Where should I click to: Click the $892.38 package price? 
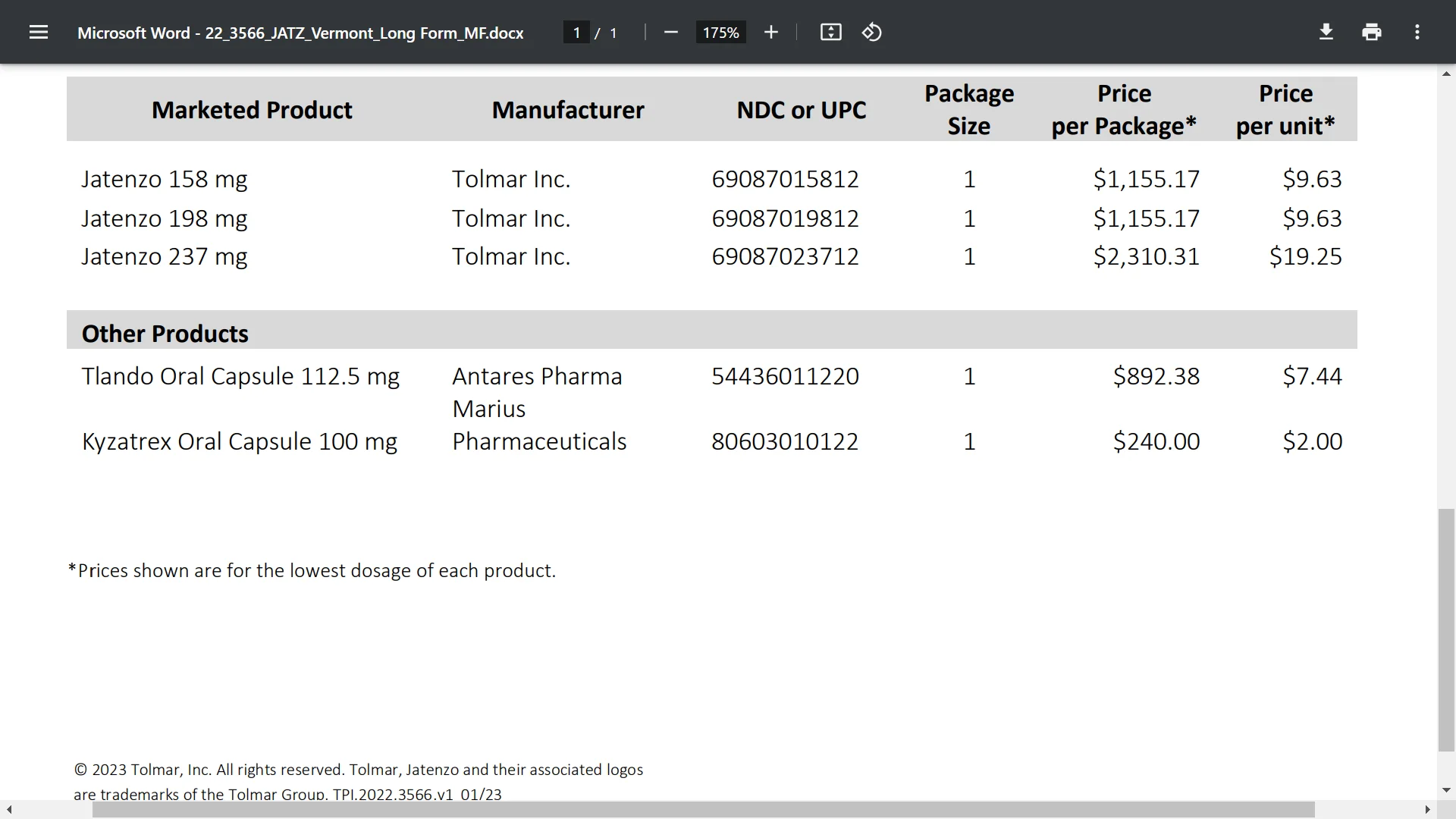coord(1156,376)
